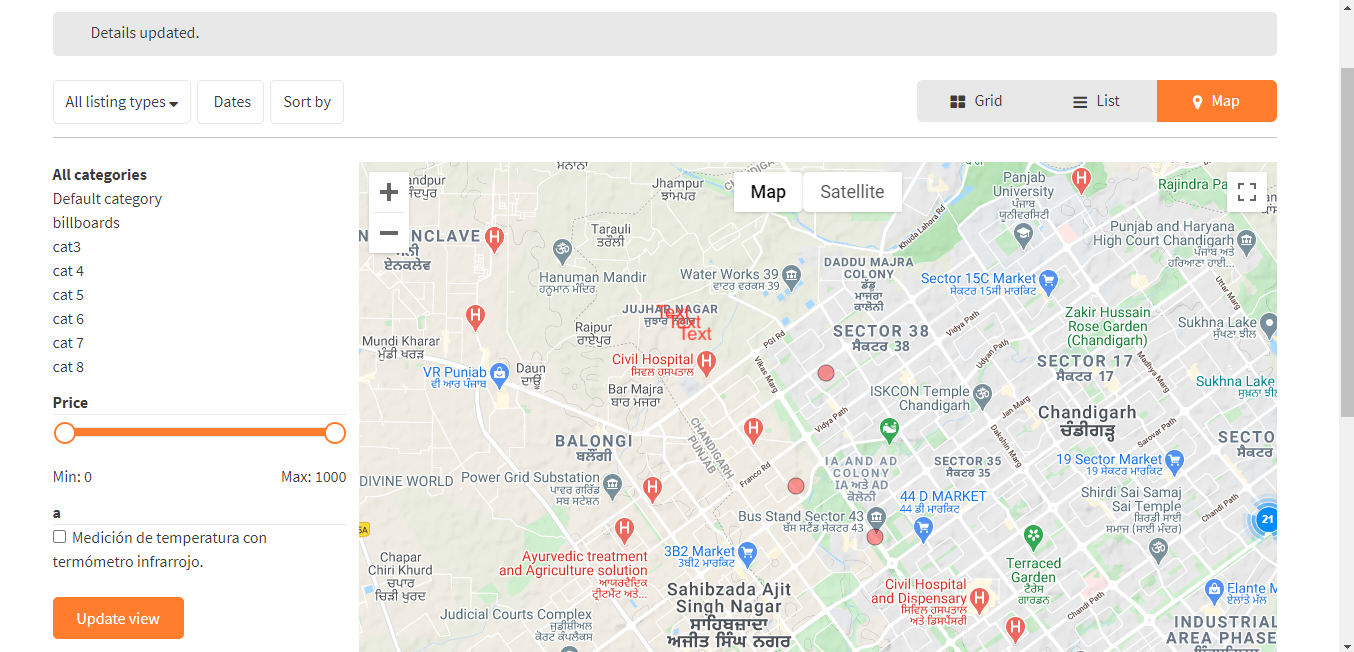Viewport: 1354px width, 652px height.
Task: Open the Dates filter
Action: (231, 102)
